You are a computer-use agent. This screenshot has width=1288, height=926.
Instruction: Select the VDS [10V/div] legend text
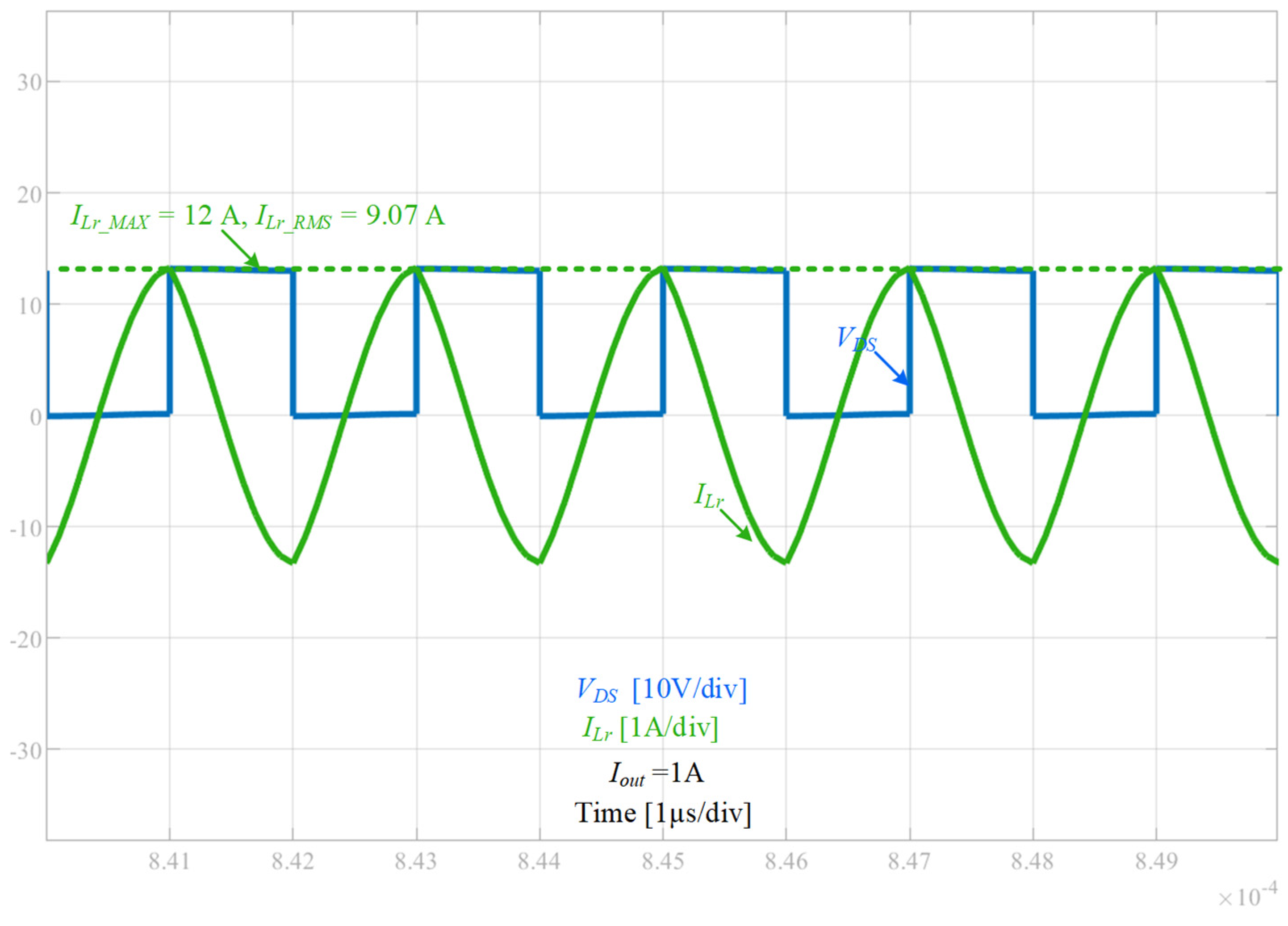[661, 690]
